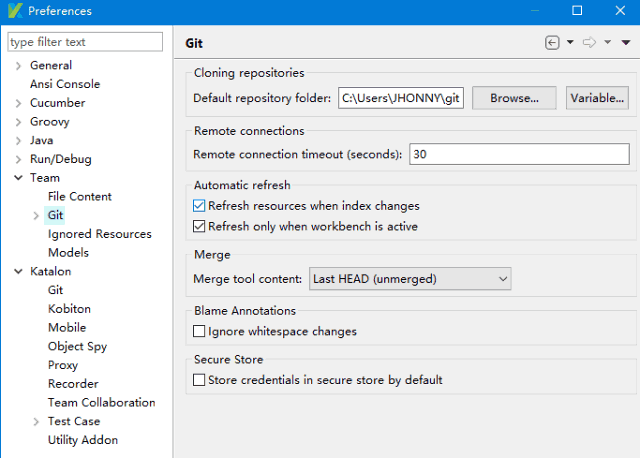Open Proxy preferences

point(63,365)
